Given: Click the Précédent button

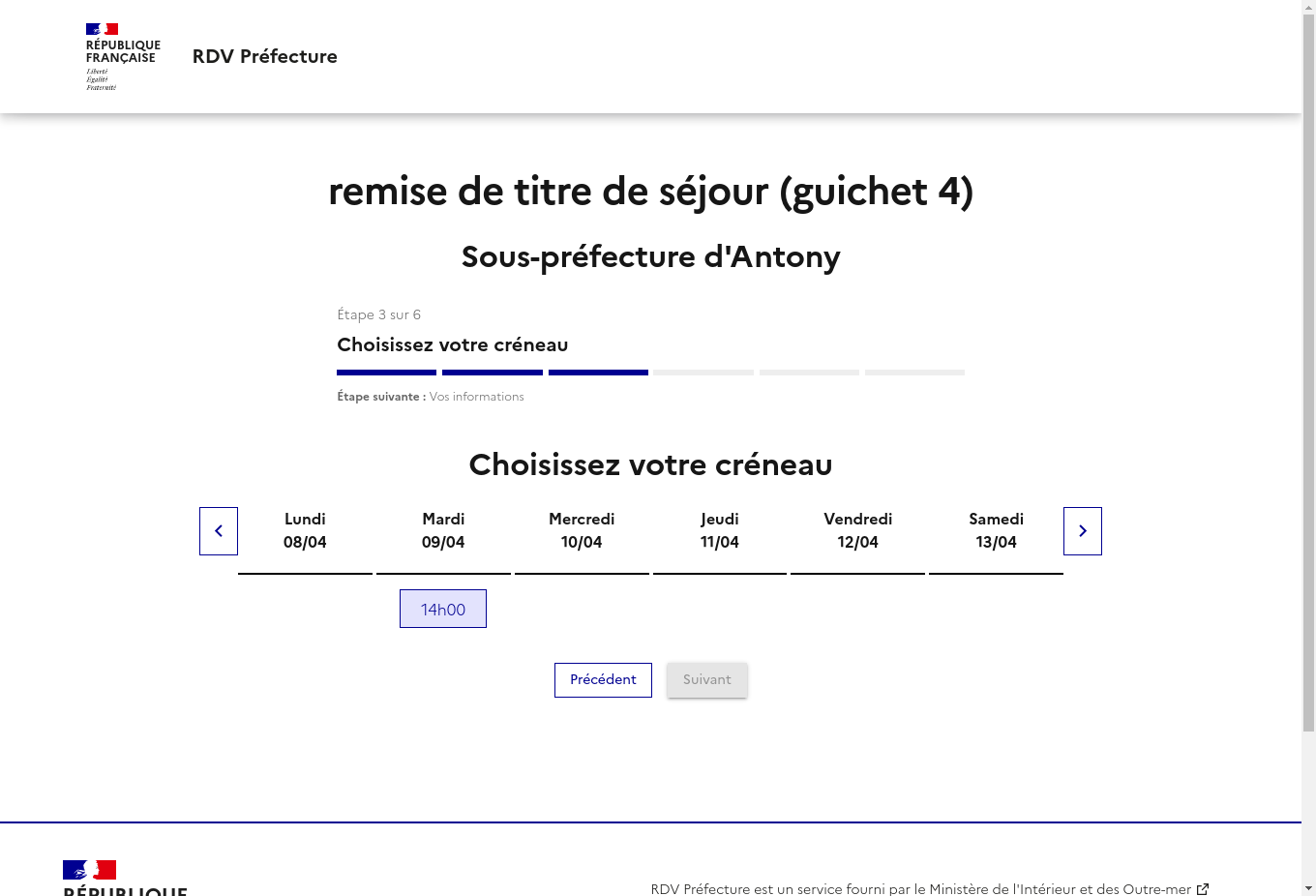Looking at the screenshot, I should click(x=603, y=680).
